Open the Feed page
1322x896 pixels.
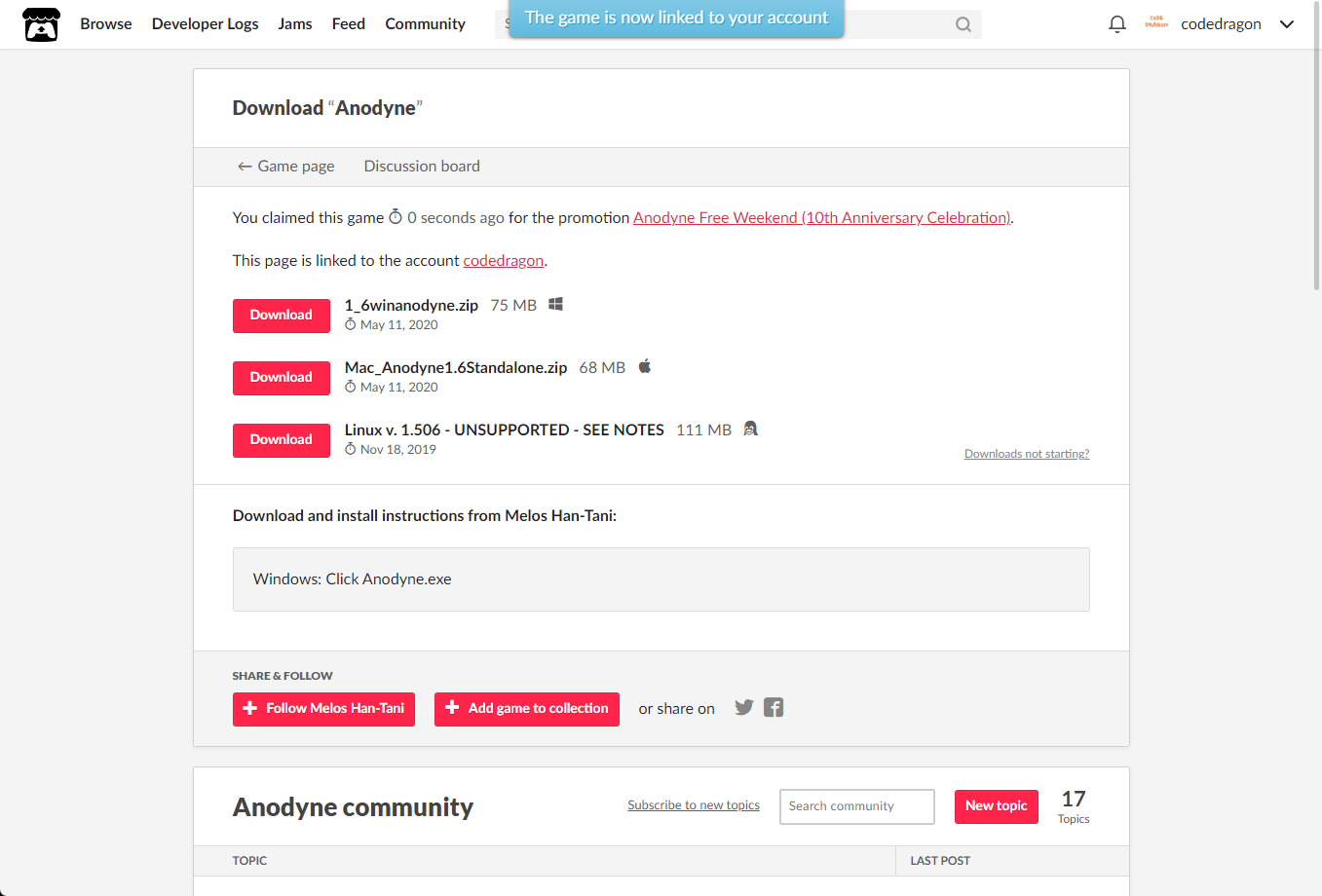pos(349,24)
